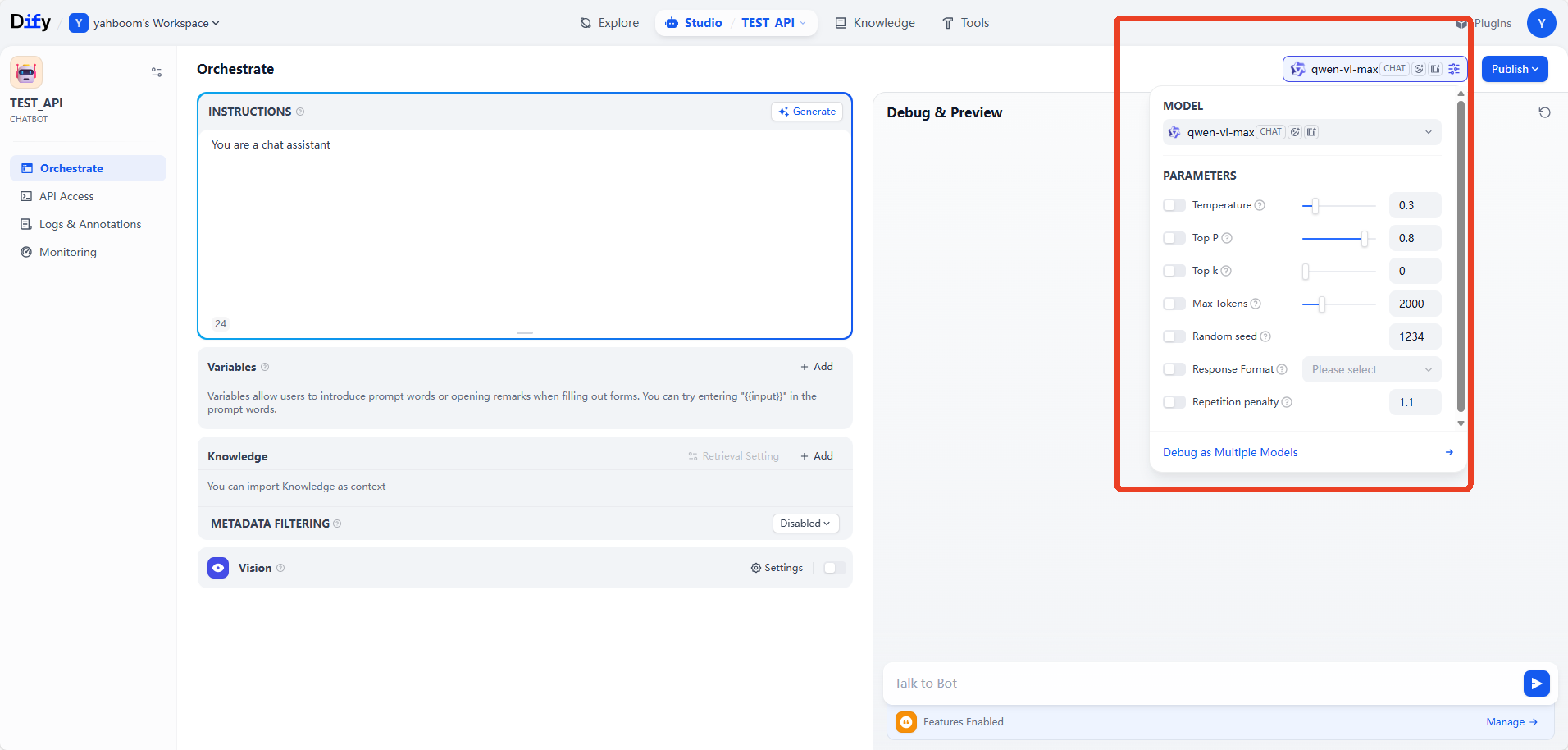This screenshot has width=1568, height=750.
Task: Click the Temperature help icon
Action: point(1260,205)
